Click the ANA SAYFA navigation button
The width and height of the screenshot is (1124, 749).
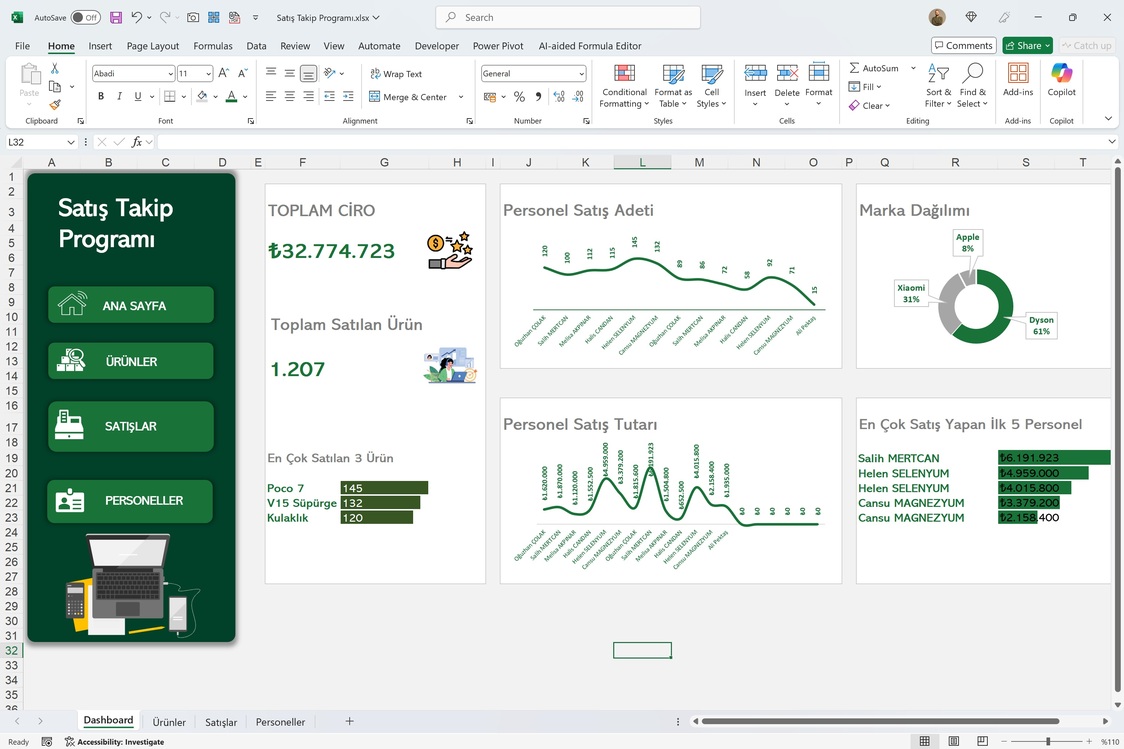click(x=131, y=305)
